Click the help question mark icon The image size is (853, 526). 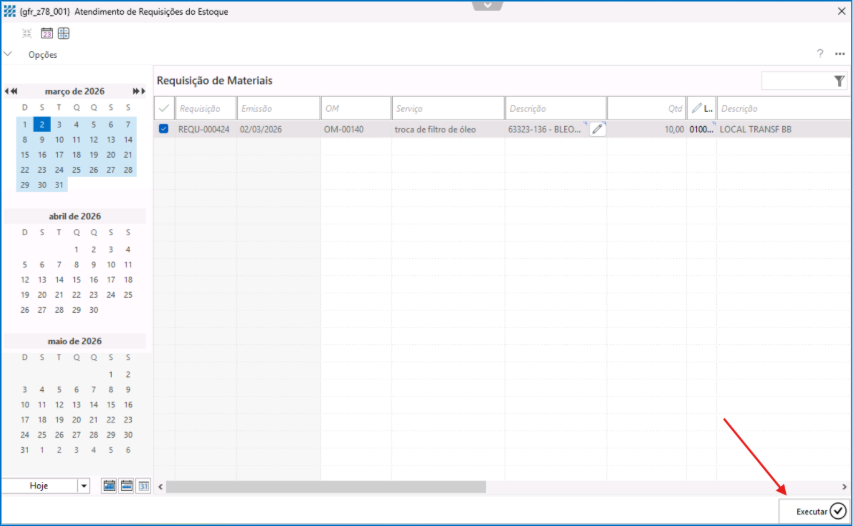820,54
